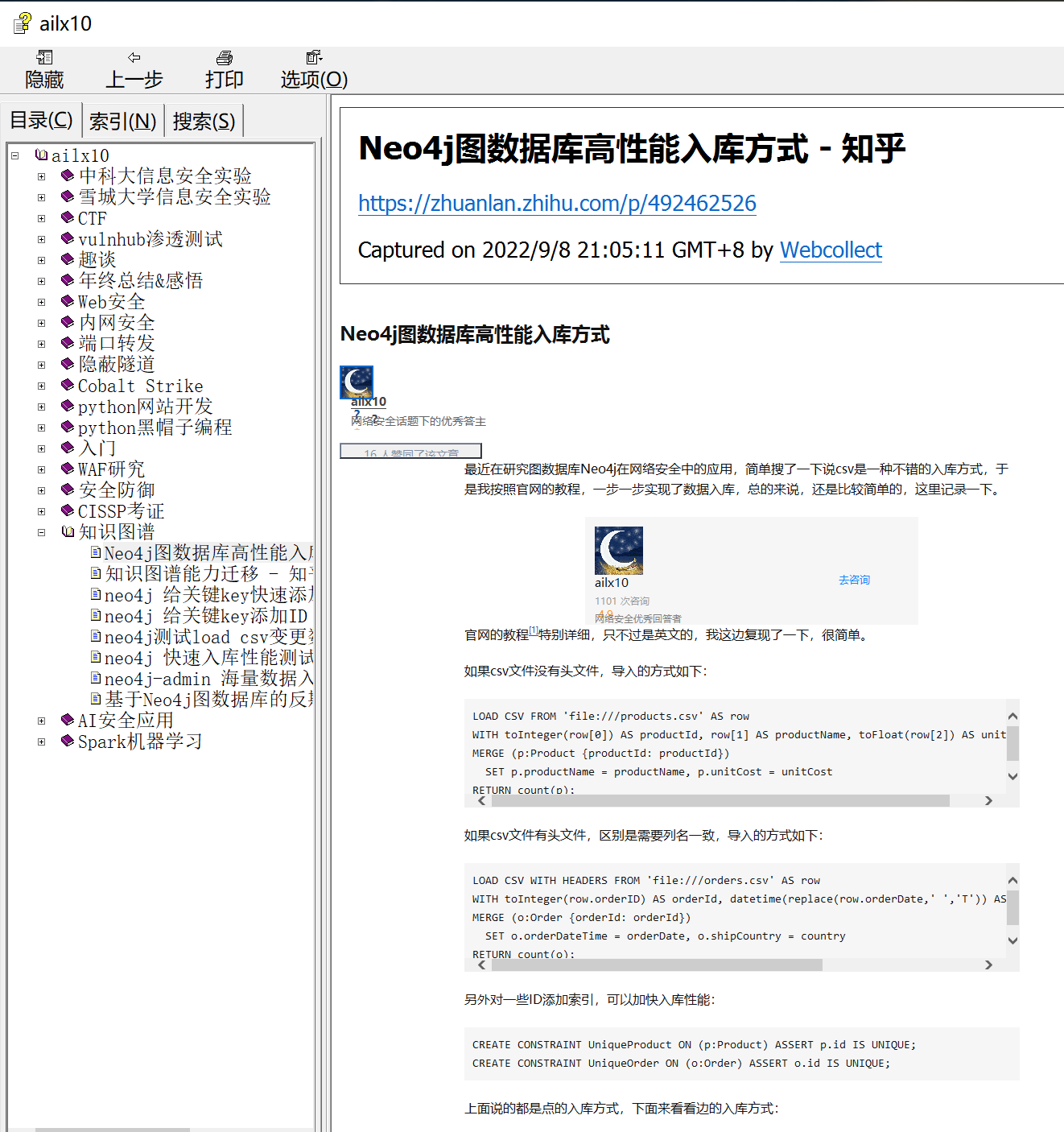Expand the python黑帽子编程 tree node
Image resolution: width=1064 pixels, height=1132 pixels.
[x=41, y=428]
